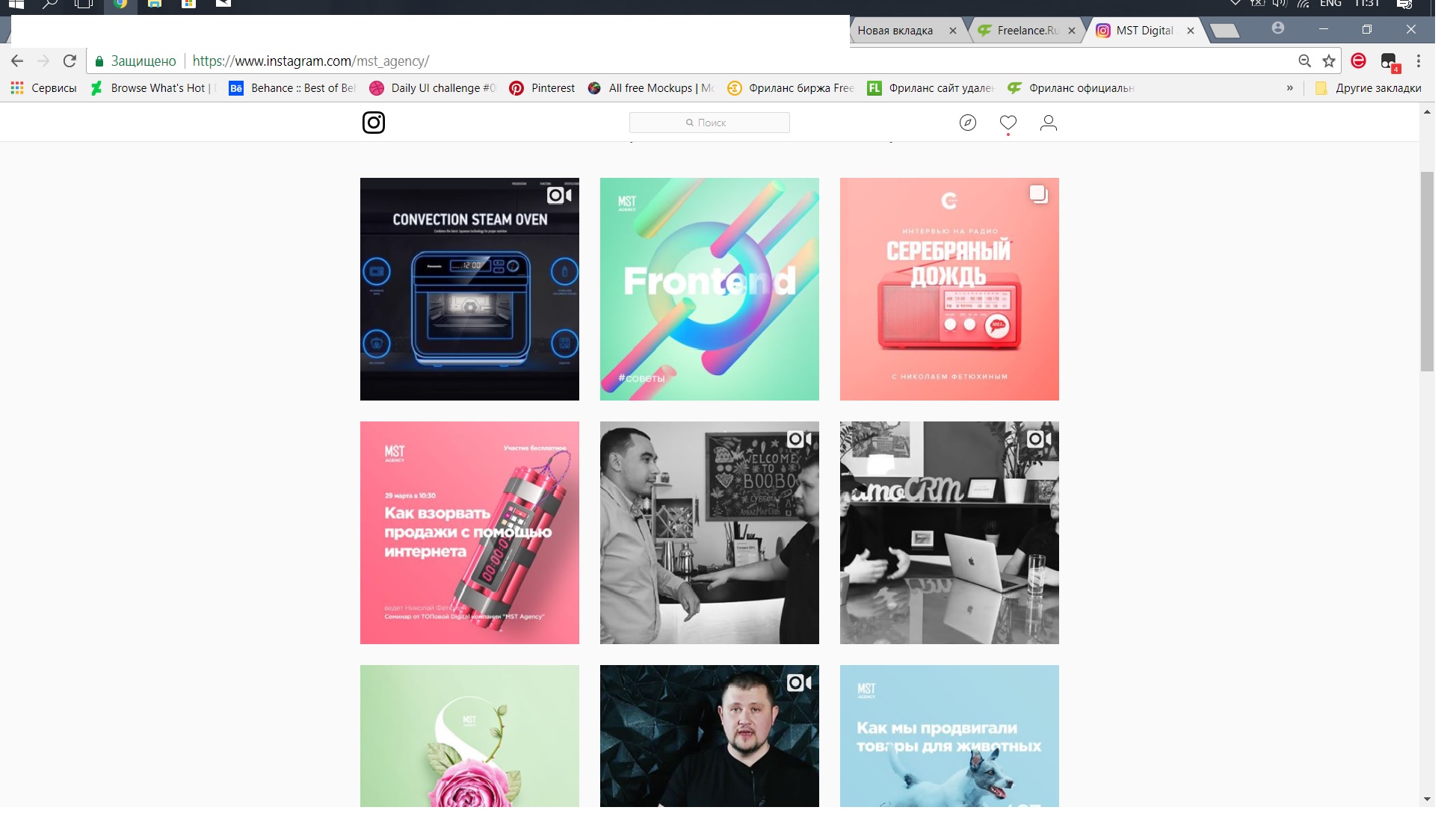
Task: Open activity feed heart icon
Action: [x=1008, y=123]
